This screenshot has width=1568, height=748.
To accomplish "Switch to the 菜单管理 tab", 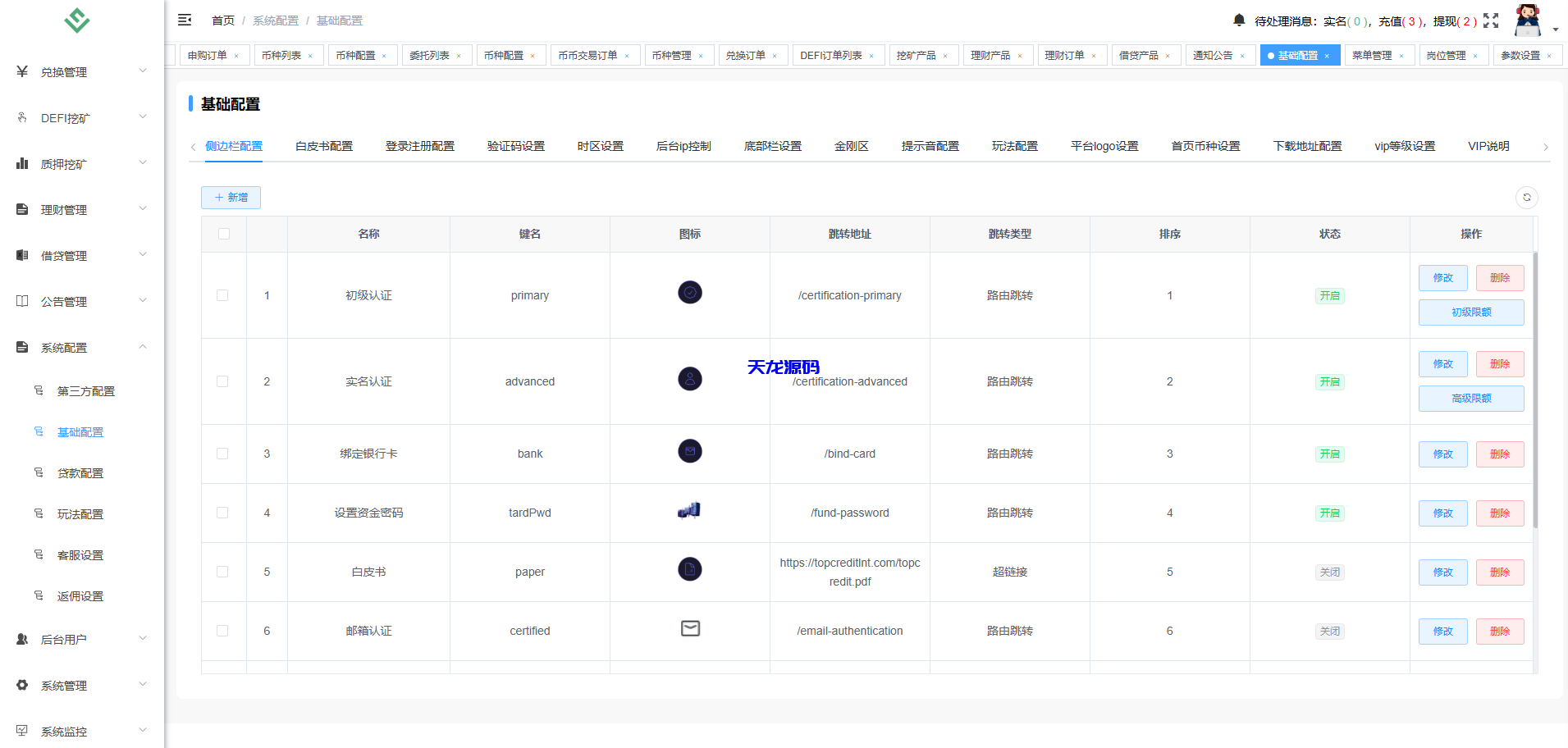I will click(x=1372, y=55).
